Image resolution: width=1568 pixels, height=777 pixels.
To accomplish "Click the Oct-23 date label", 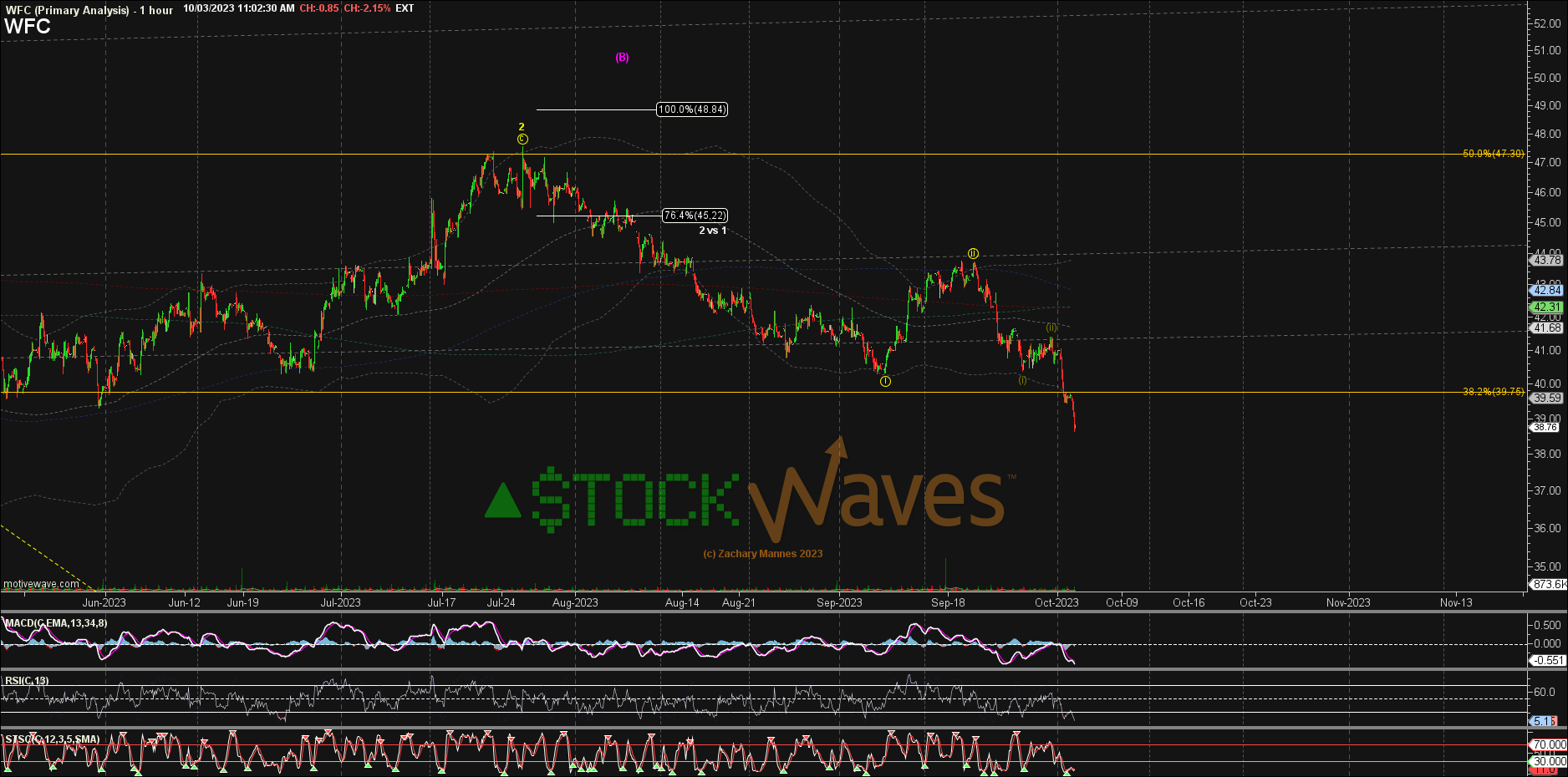I will point(1255,602).
